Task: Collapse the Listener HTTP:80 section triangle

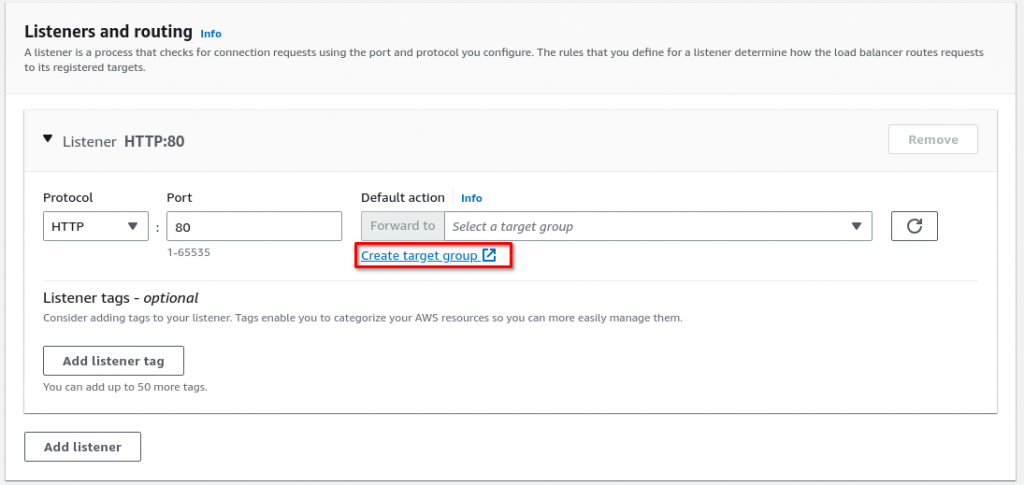Action: pyautogui.click(x=47, y=139)
